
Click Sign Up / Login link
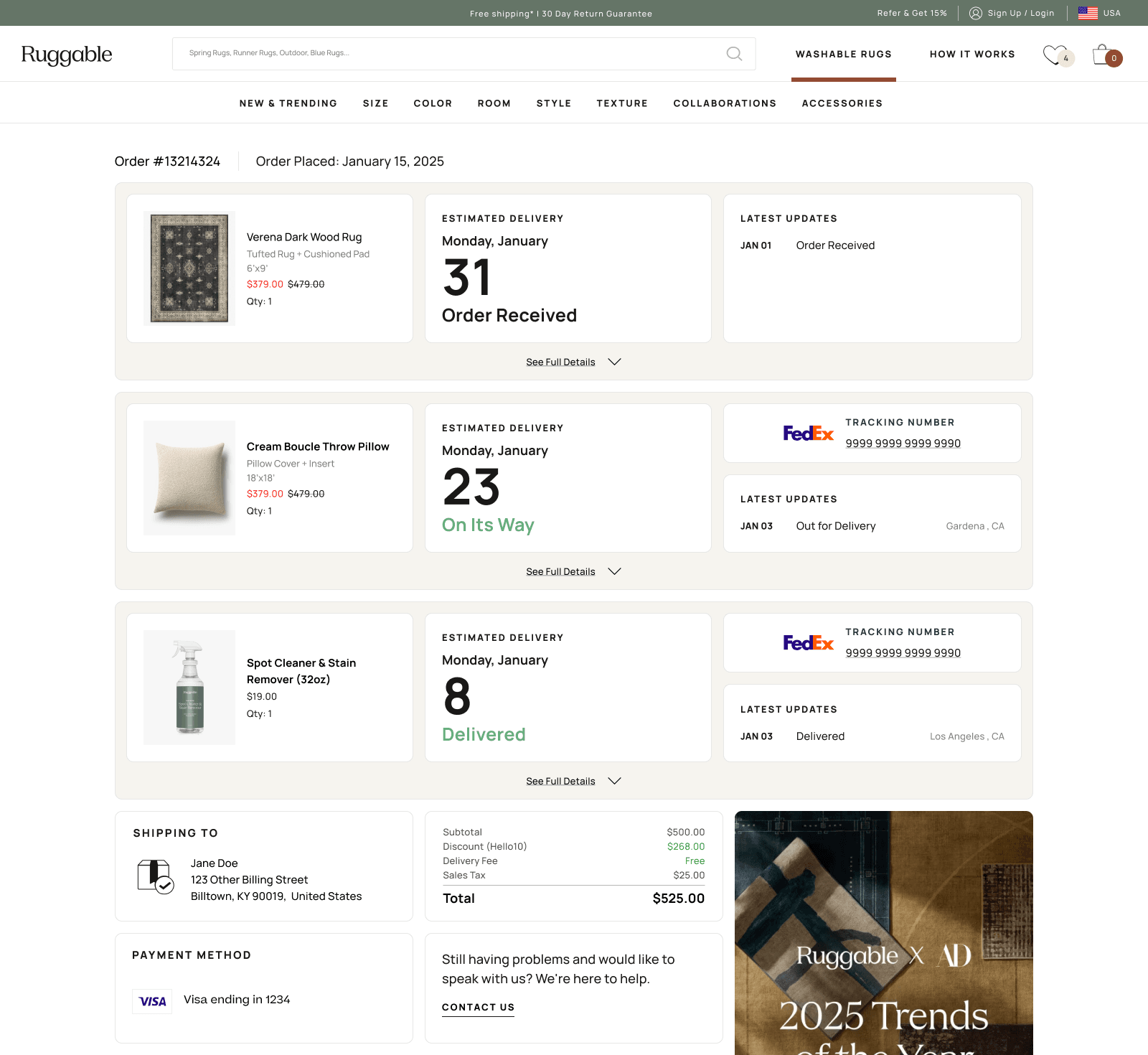[1021, 13]
